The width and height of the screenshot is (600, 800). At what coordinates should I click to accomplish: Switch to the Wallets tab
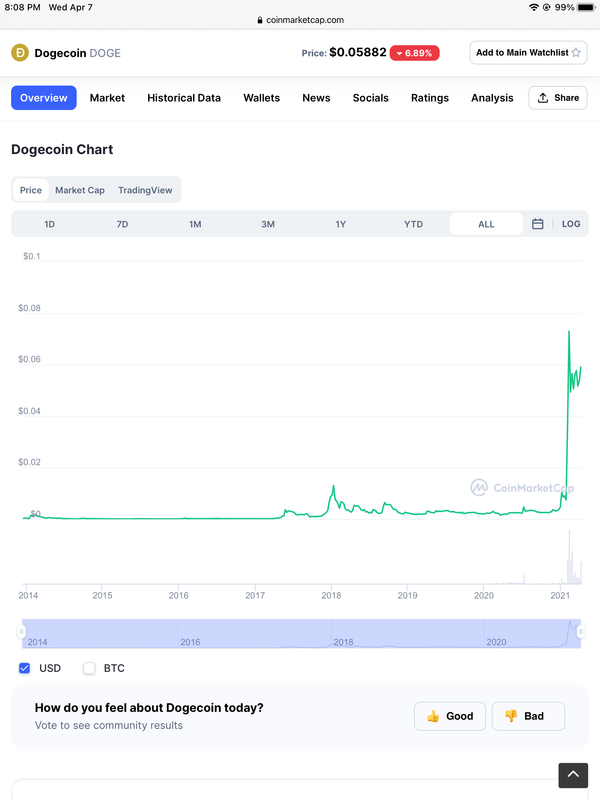click(261, 98)
